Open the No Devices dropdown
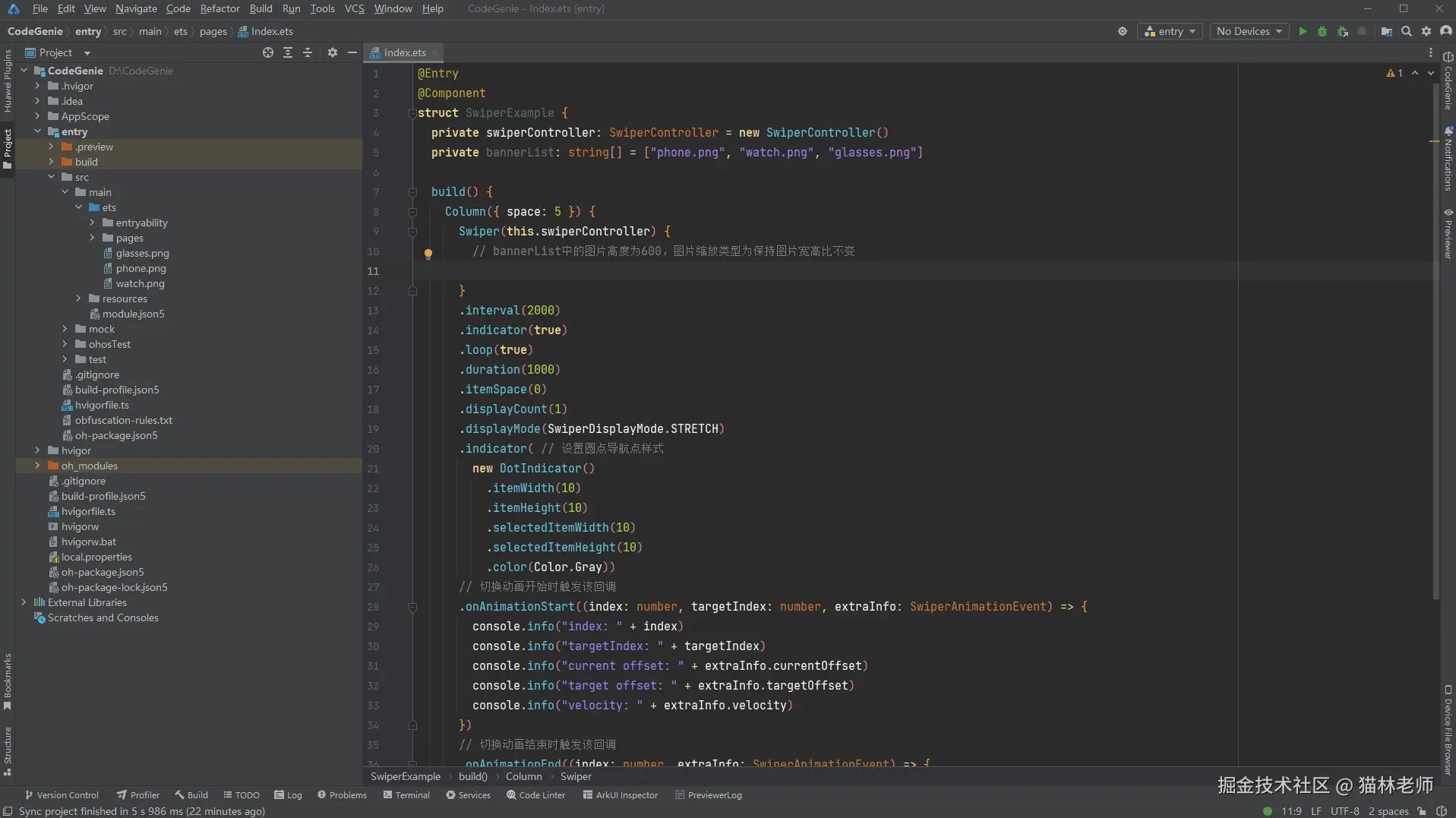The height and width of the screenshot is (818, 1456). click(1249, 31)
